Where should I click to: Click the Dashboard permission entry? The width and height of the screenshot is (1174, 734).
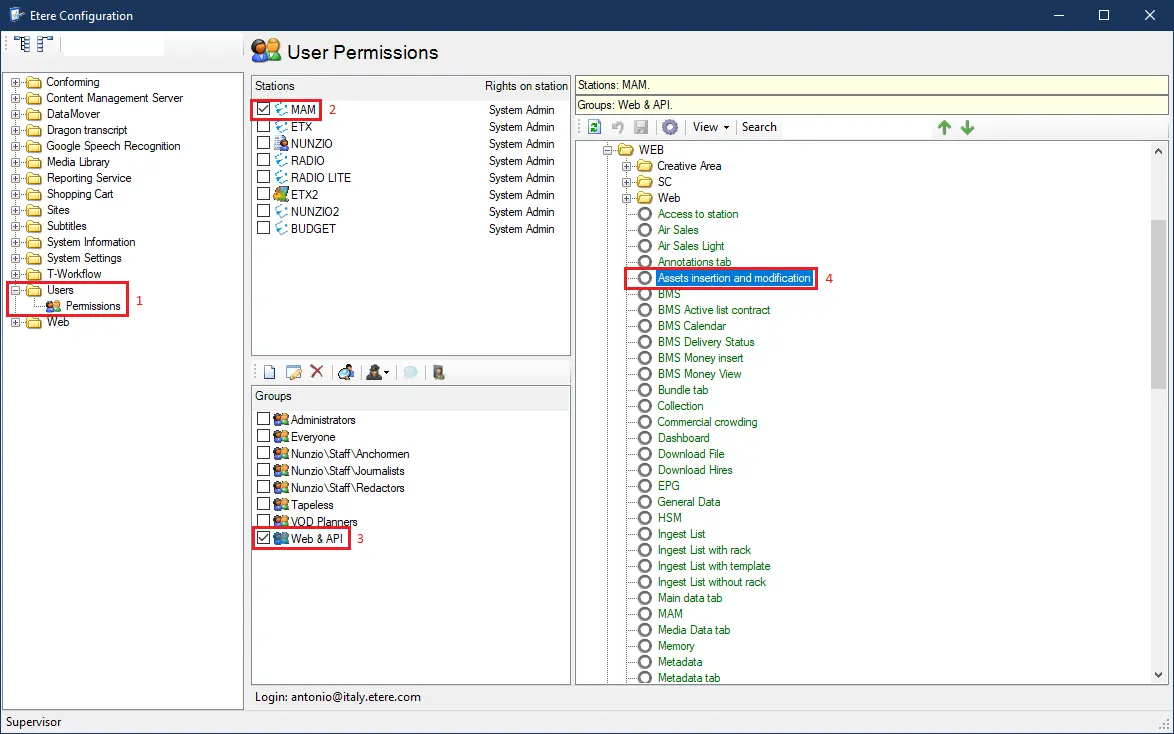pyautogui.click(x=683, y=438)
